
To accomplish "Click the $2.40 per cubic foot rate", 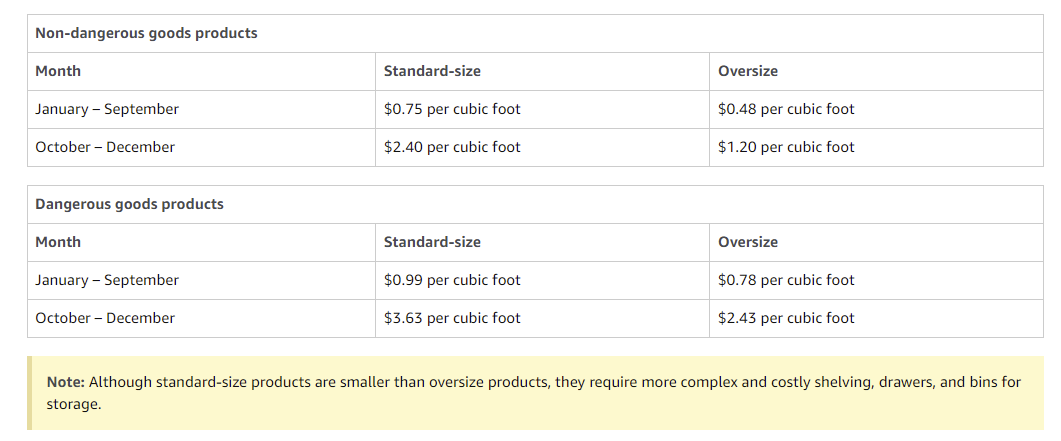I will coord(452,147).
